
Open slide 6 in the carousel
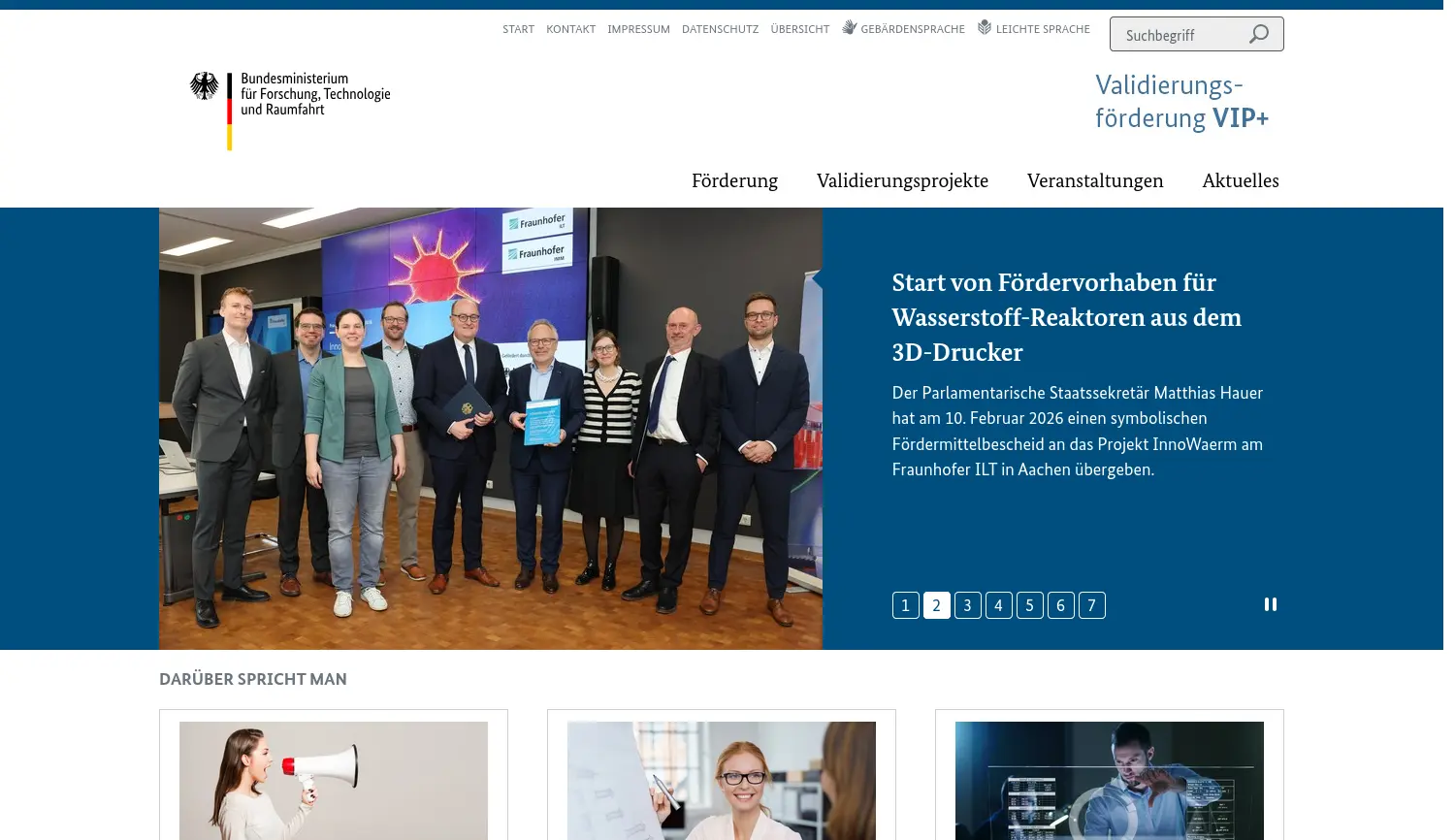(1060, 605)
